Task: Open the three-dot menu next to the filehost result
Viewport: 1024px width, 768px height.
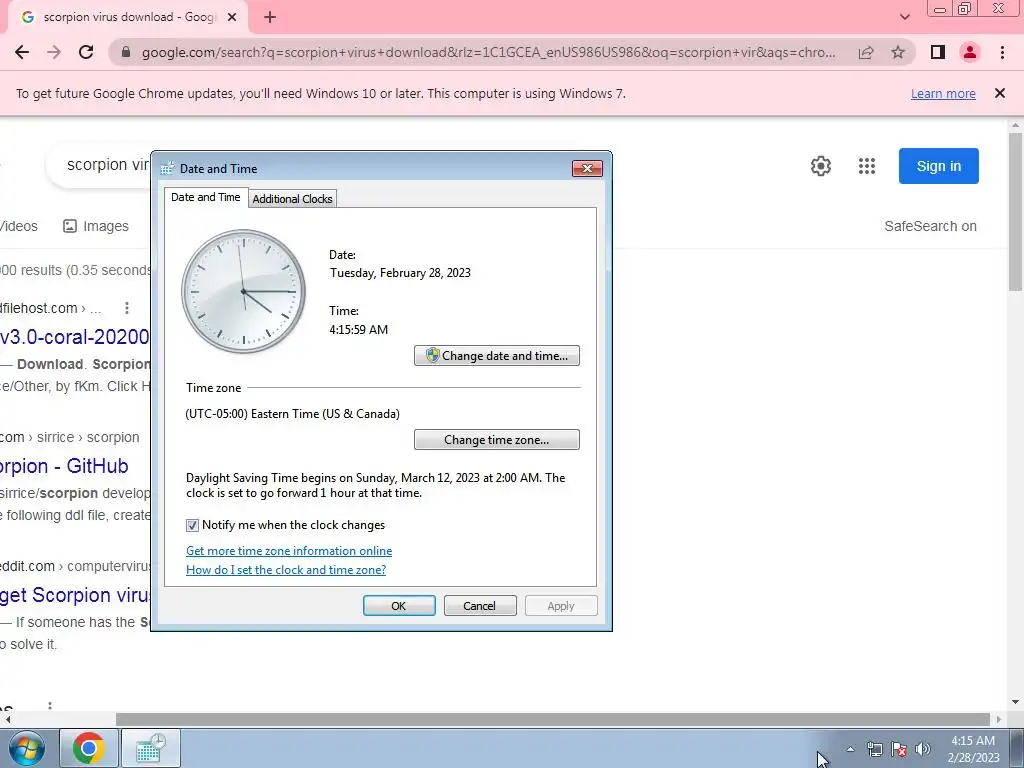Action: pyautogui.click(x=127, y=308)
